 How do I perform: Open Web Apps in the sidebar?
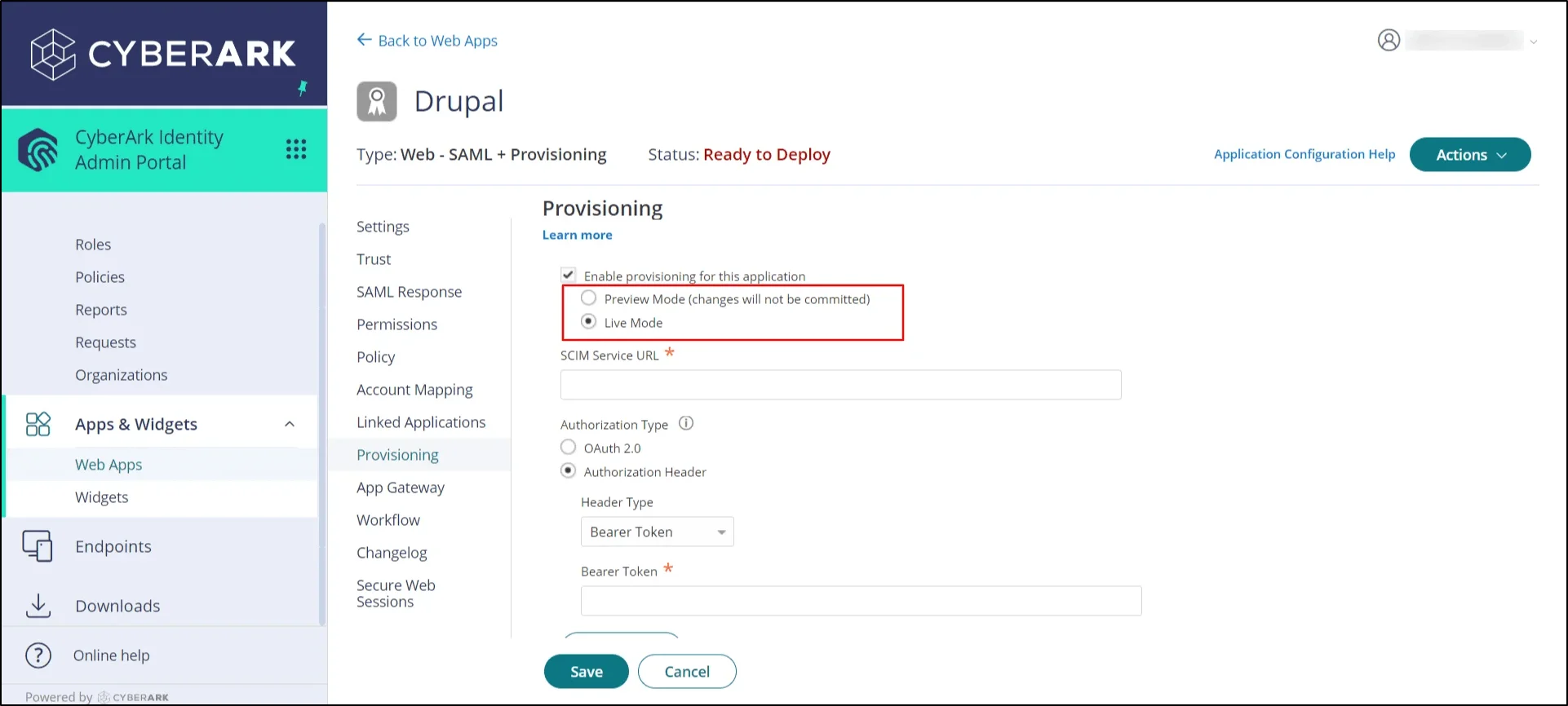pos(109,465)
